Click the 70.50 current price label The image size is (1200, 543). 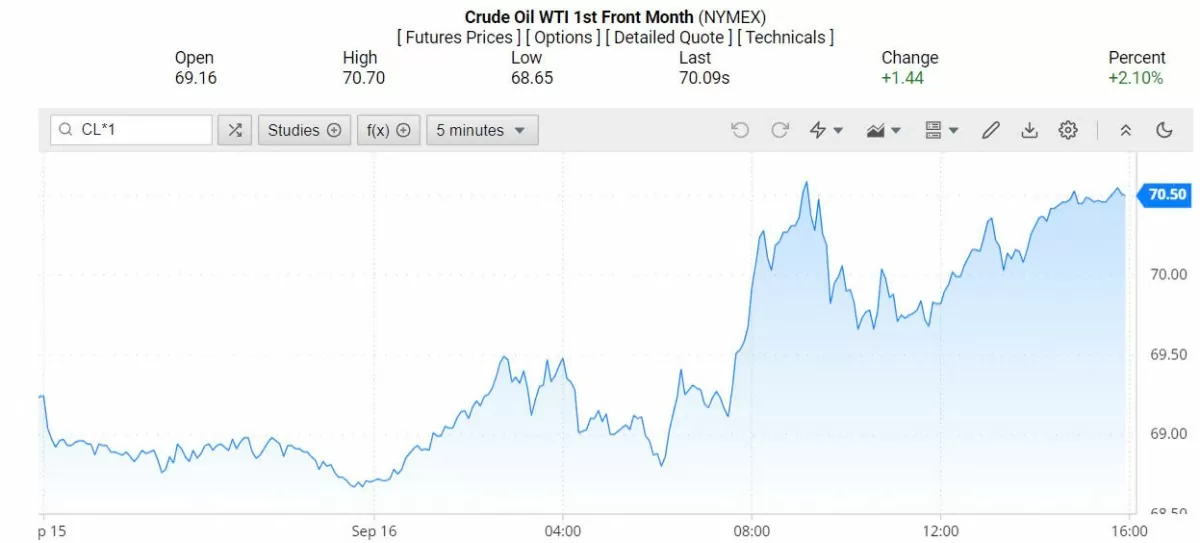pos(1167,194)
